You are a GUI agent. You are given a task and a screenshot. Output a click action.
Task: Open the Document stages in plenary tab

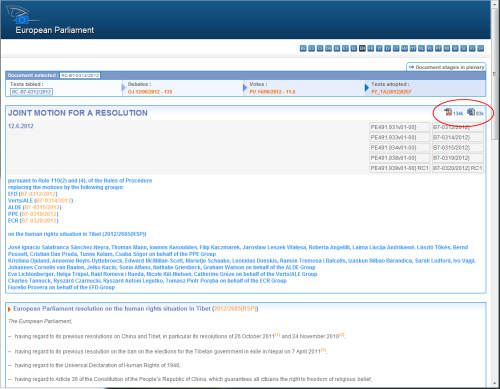(x=446, y=67)
